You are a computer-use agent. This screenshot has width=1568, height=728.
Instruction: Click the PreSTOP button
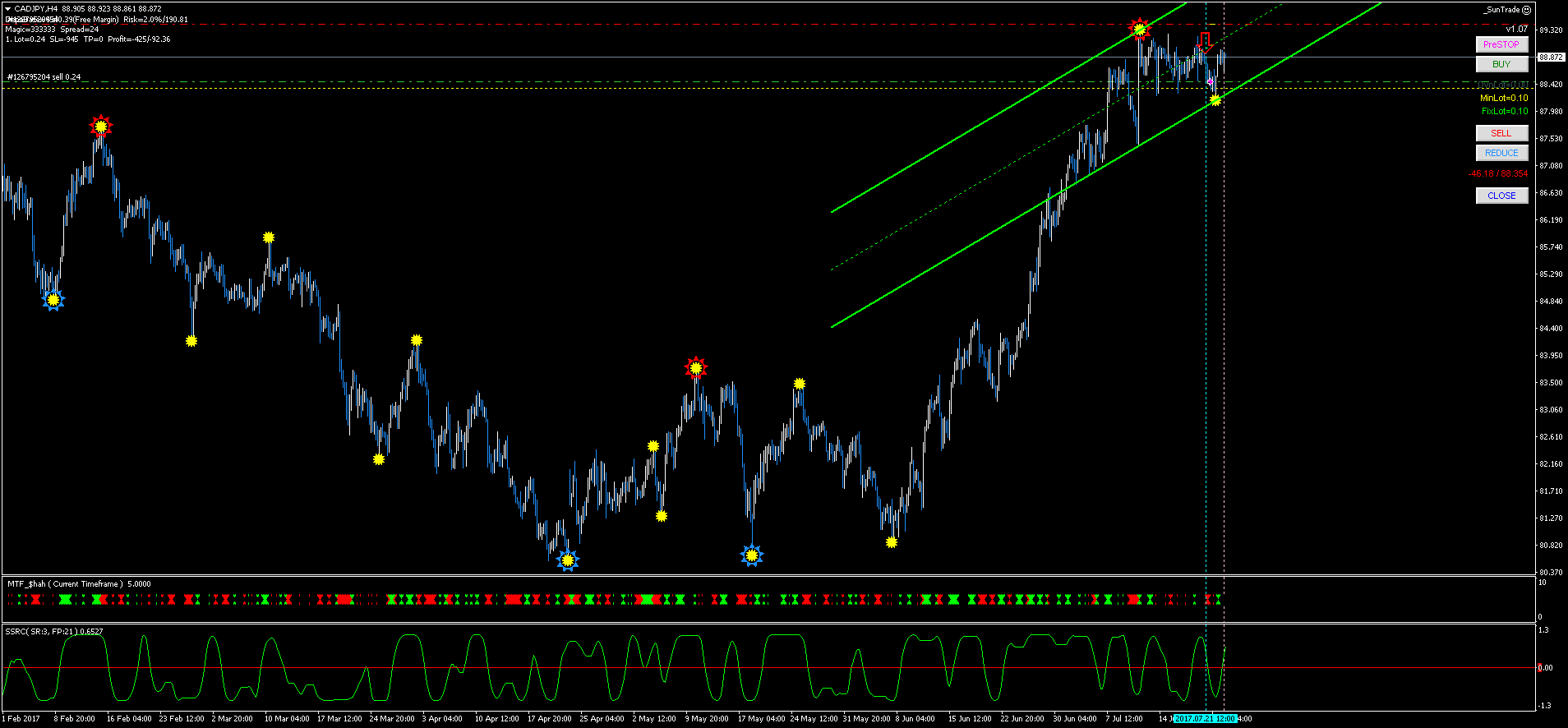(1501, 44)
